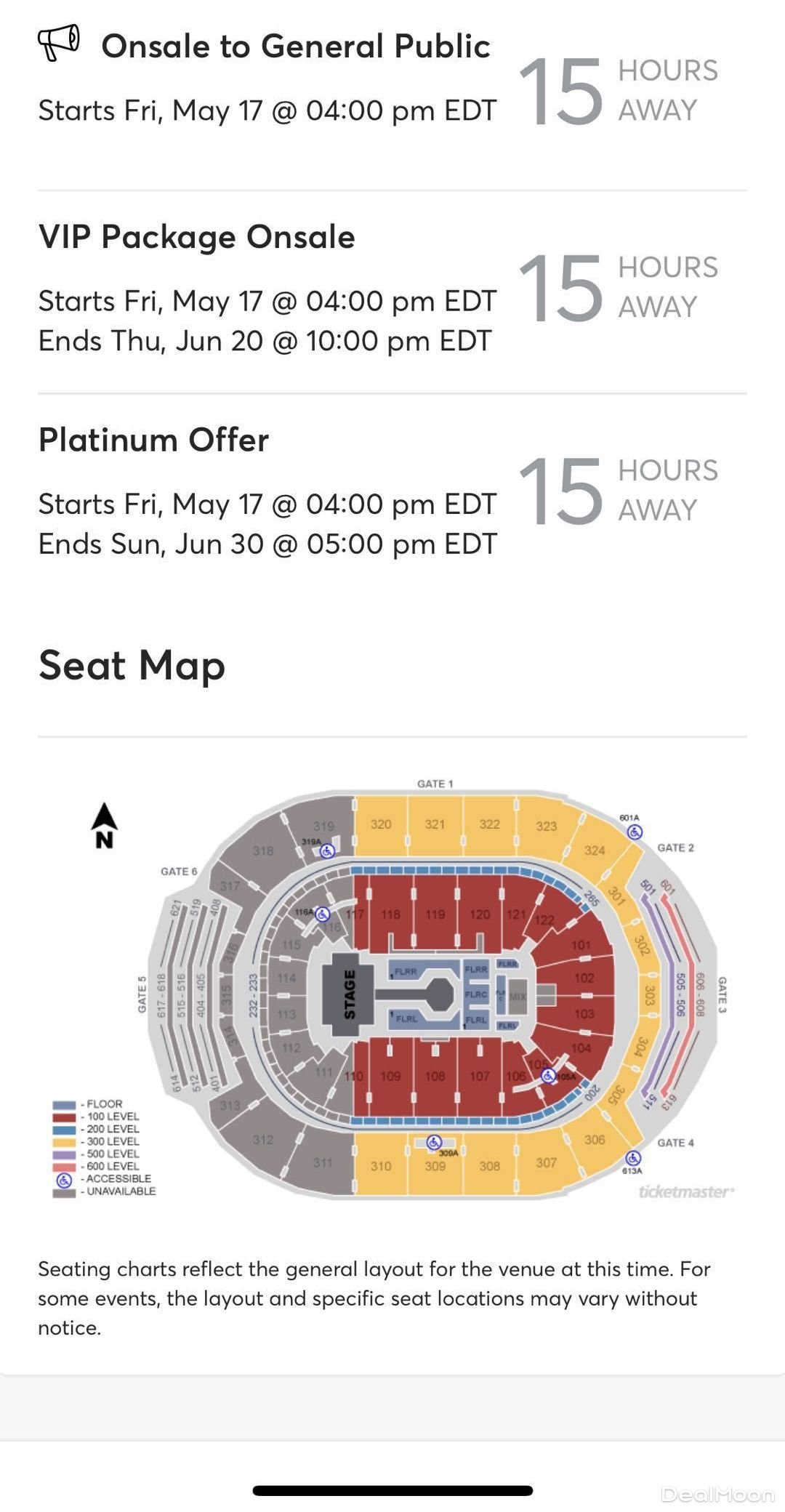Click the 300 LEVEL yellow legend swatch
This screenshot has height=1512, width=785.
click(64, 1142)
